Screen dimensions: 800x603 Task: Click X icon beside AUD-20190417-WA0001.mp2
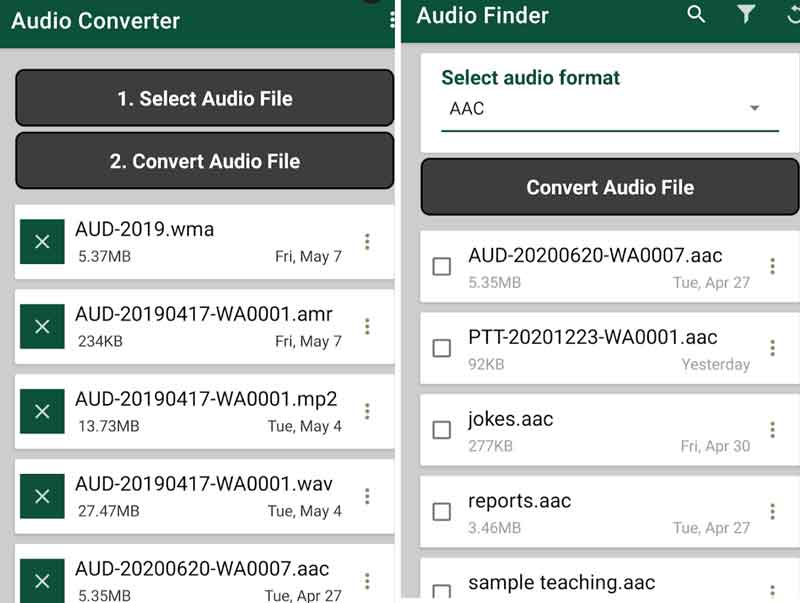[42, 412]
